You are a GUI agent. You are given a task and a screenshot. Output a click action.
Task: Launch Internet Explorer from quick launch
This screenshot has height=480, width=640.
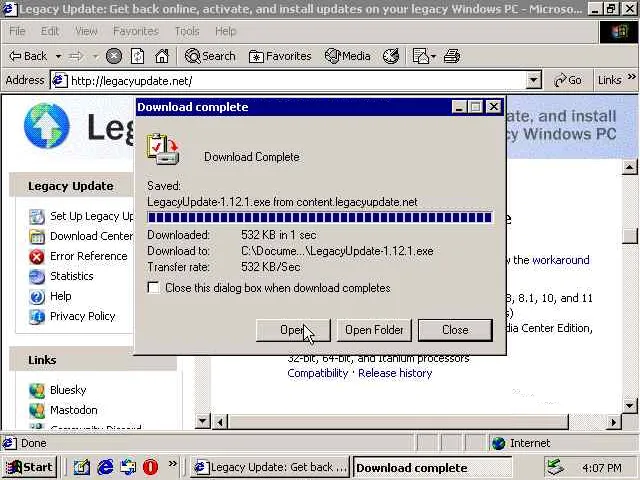105,467
